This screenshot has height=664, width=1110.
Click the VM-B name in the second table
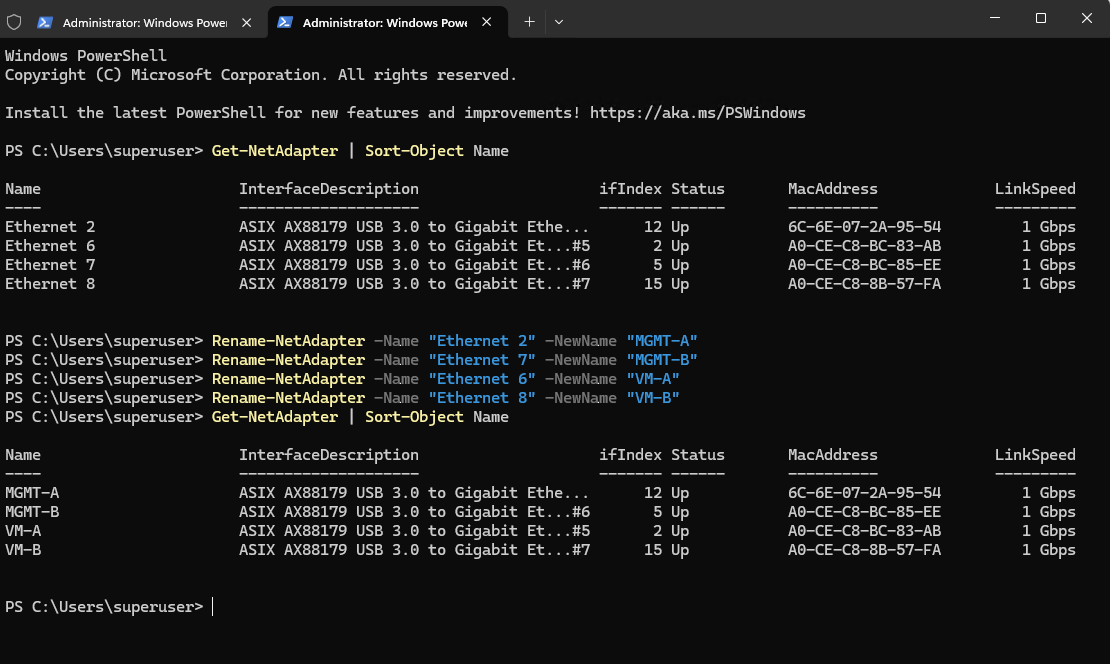point(23,550)
